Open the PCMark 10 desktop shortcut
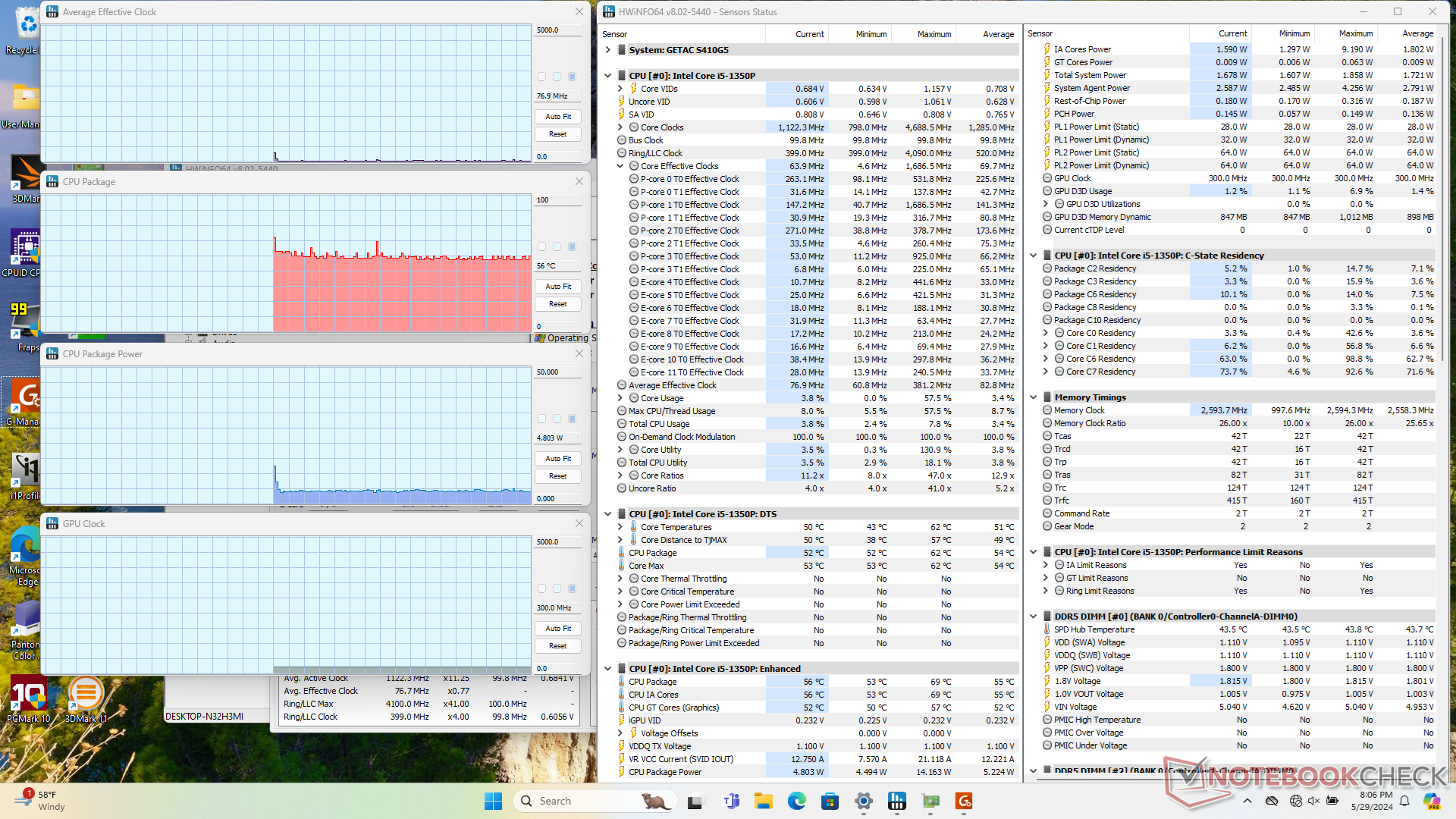1456x819 pixels. (x=28, y=699)
